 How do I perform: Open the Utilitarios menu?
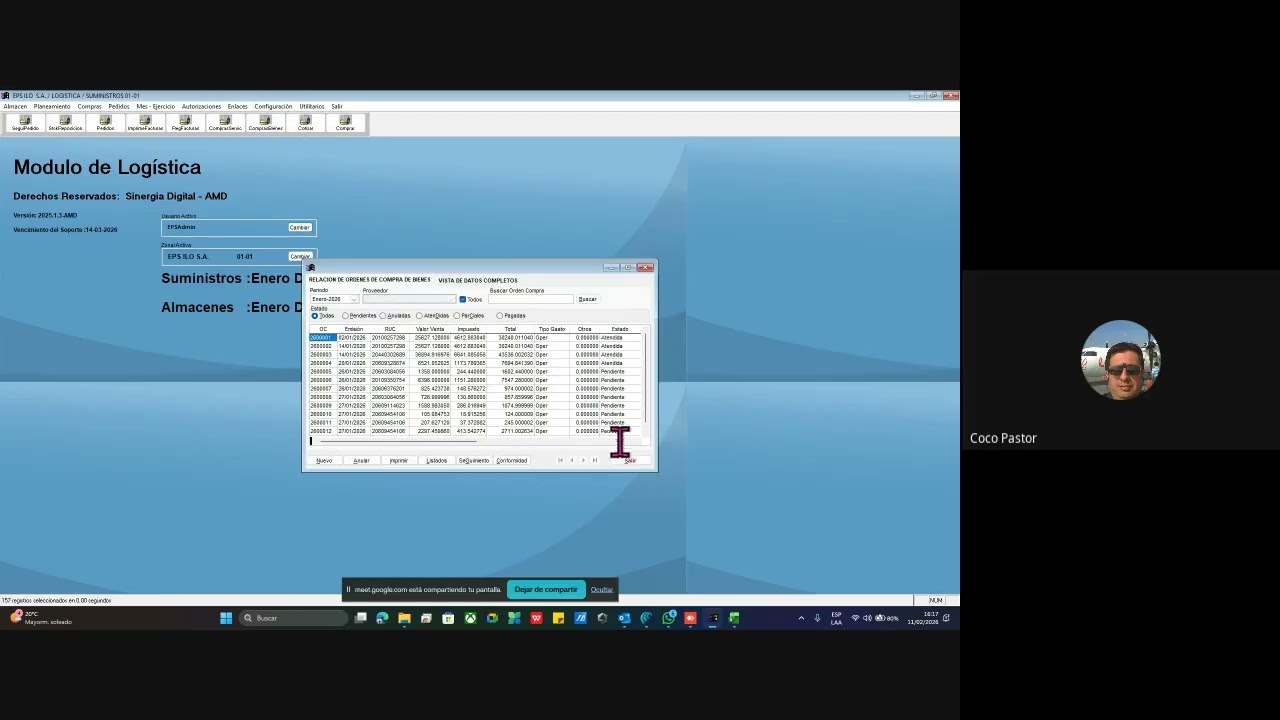pos(312,106)
